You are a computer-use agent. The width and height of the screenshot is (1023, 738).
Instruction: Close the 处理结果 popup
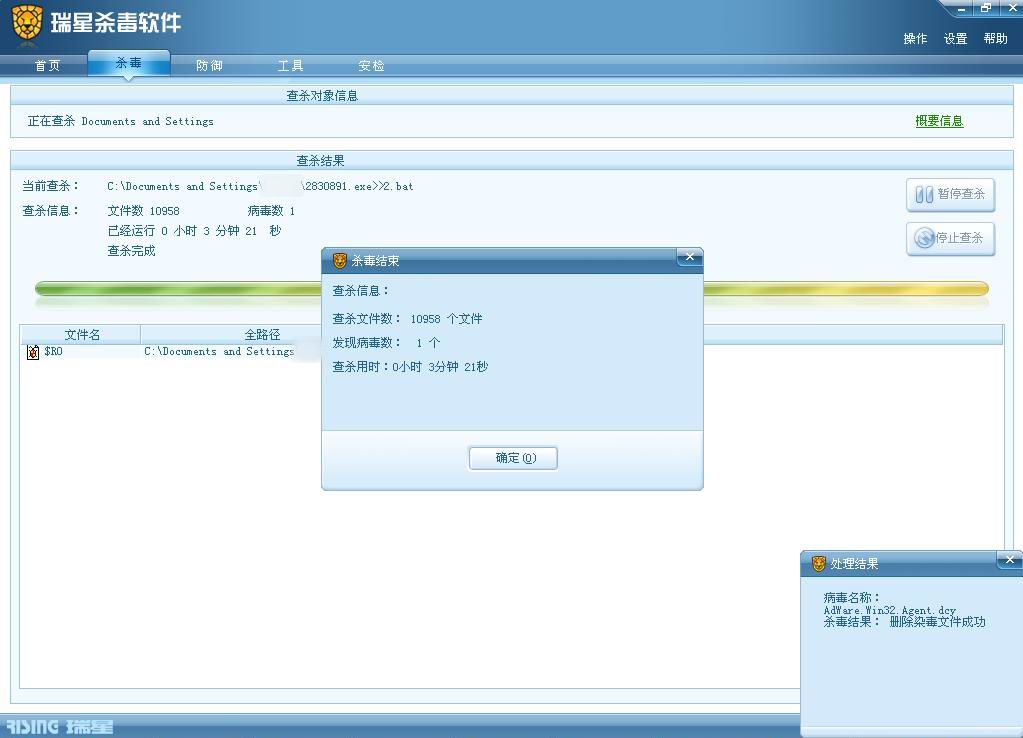click(x=1009, y=560)
